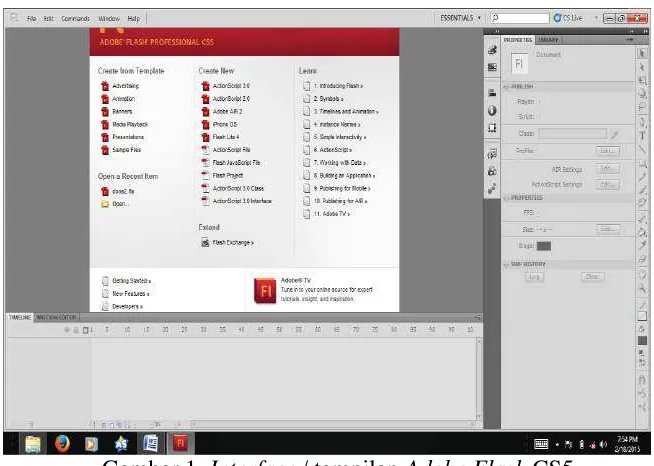654x466 pixels.
Task: Select the Subselection tool
Action: [642, 67]
